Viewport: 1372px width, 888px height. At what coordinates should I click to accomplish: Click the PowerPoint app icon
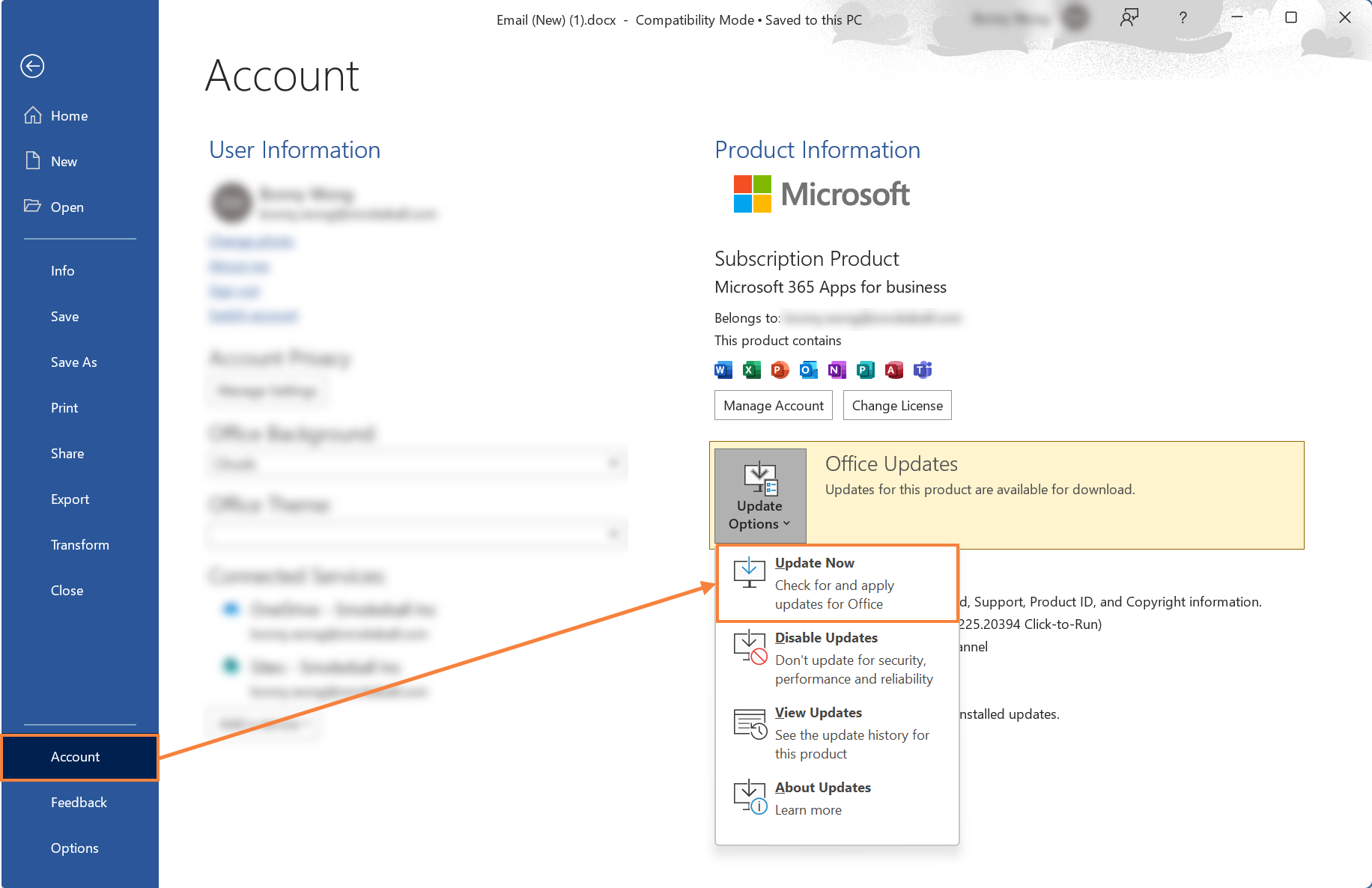[x=780, y=370]
